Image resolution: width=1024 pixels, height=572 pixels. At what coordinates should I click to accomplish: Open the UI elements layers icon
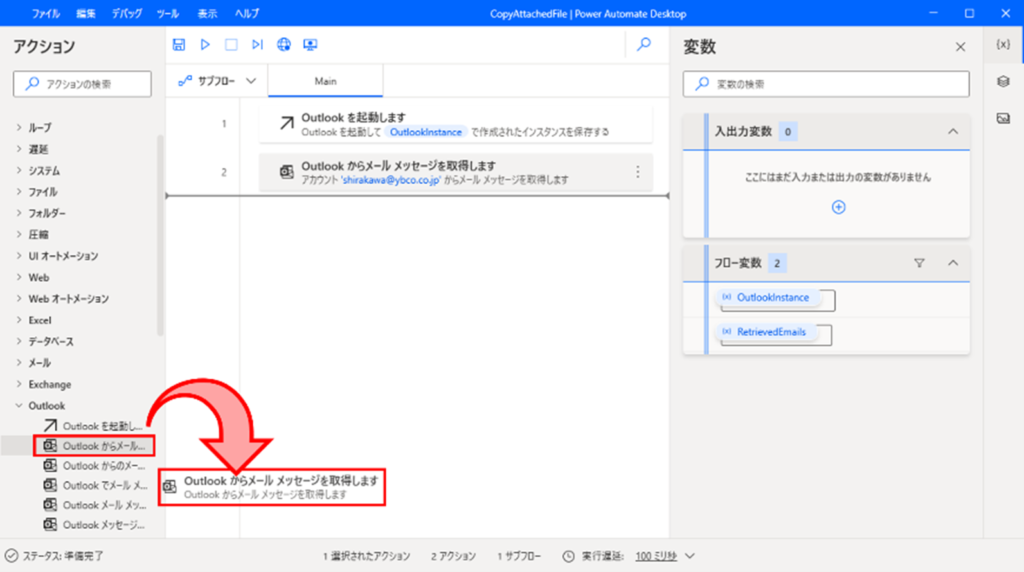point(1003,82)
